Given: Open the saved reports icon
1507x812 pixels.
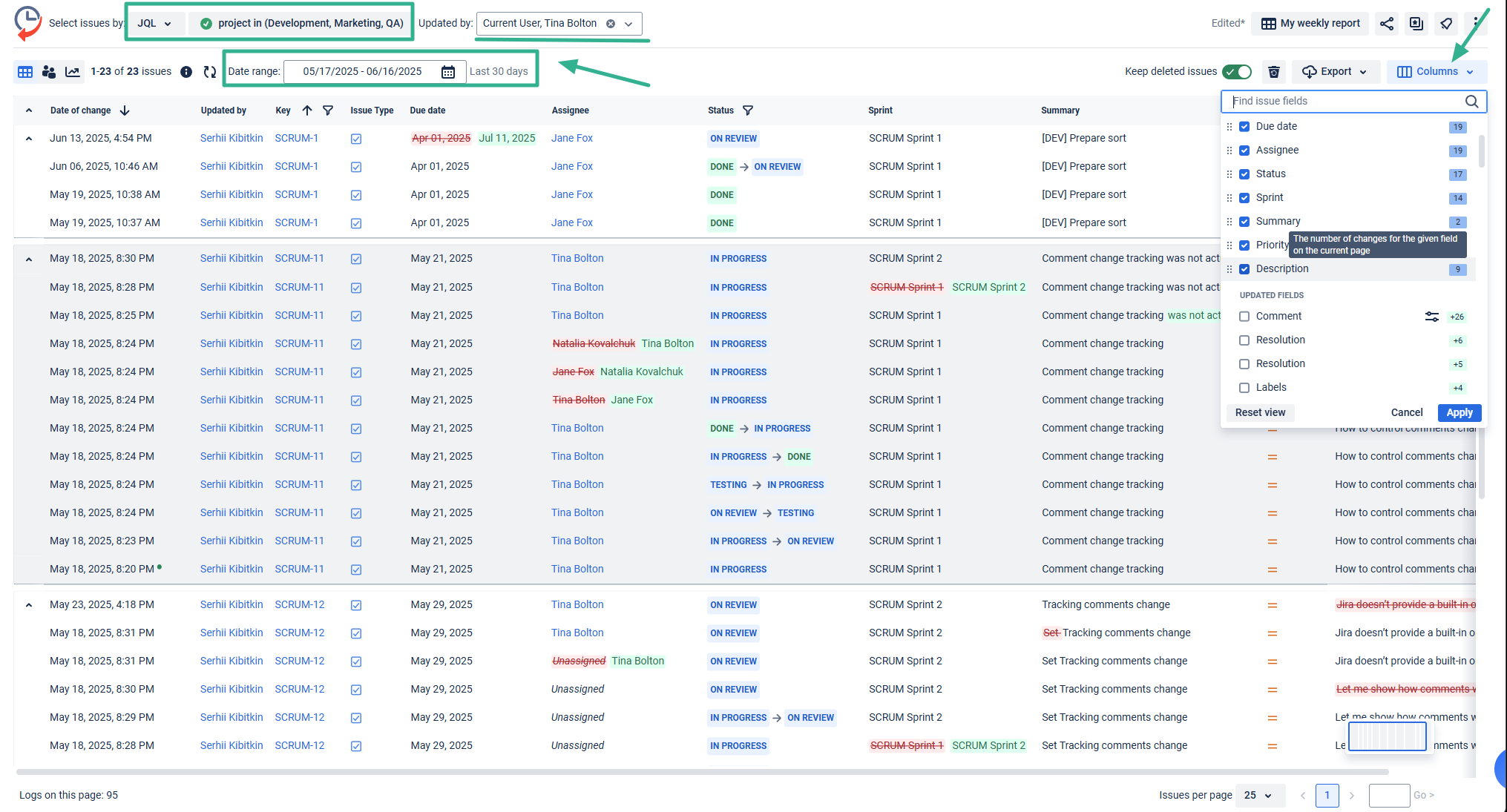Looking at the screenshot, I should point(1416,23).
